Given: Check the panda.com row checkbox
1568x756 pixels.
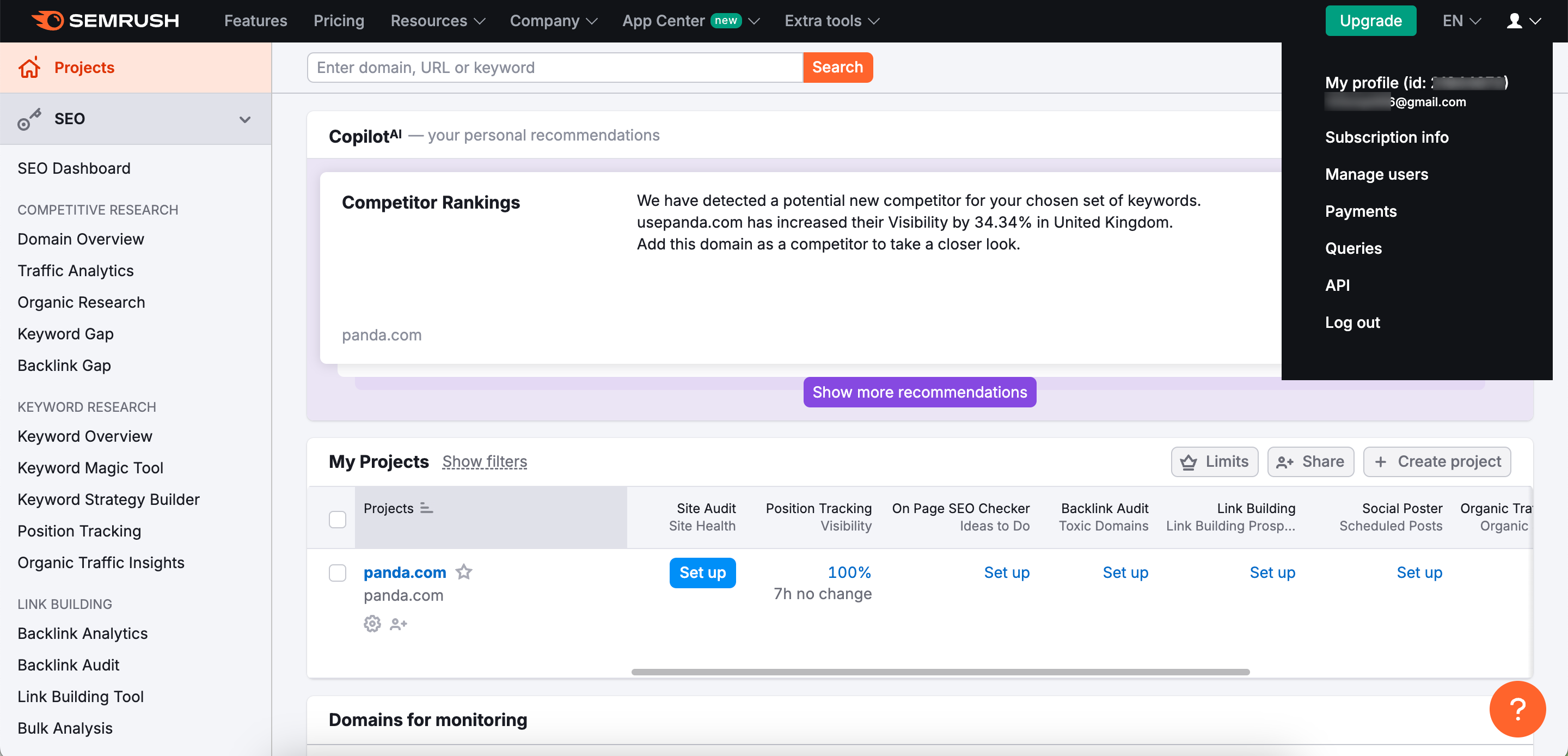Looking at the screenshot, I should tap(337, 572).
